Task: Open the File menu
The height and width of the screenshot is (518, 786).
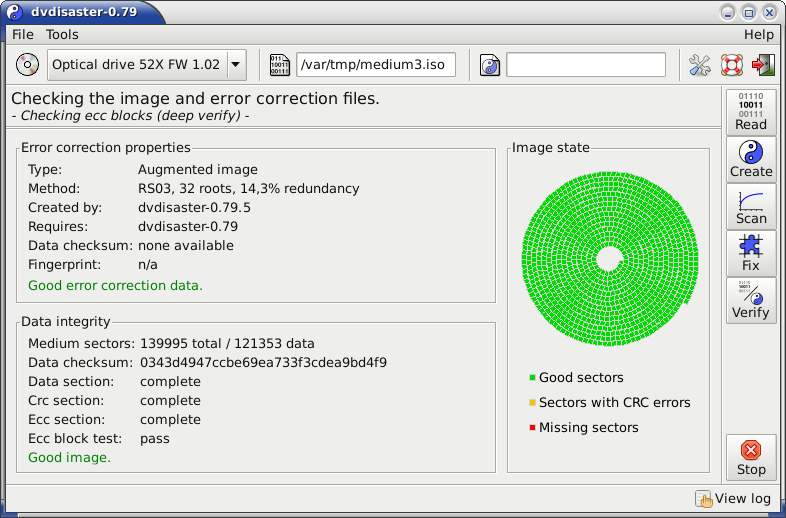Action: point(22,34)
